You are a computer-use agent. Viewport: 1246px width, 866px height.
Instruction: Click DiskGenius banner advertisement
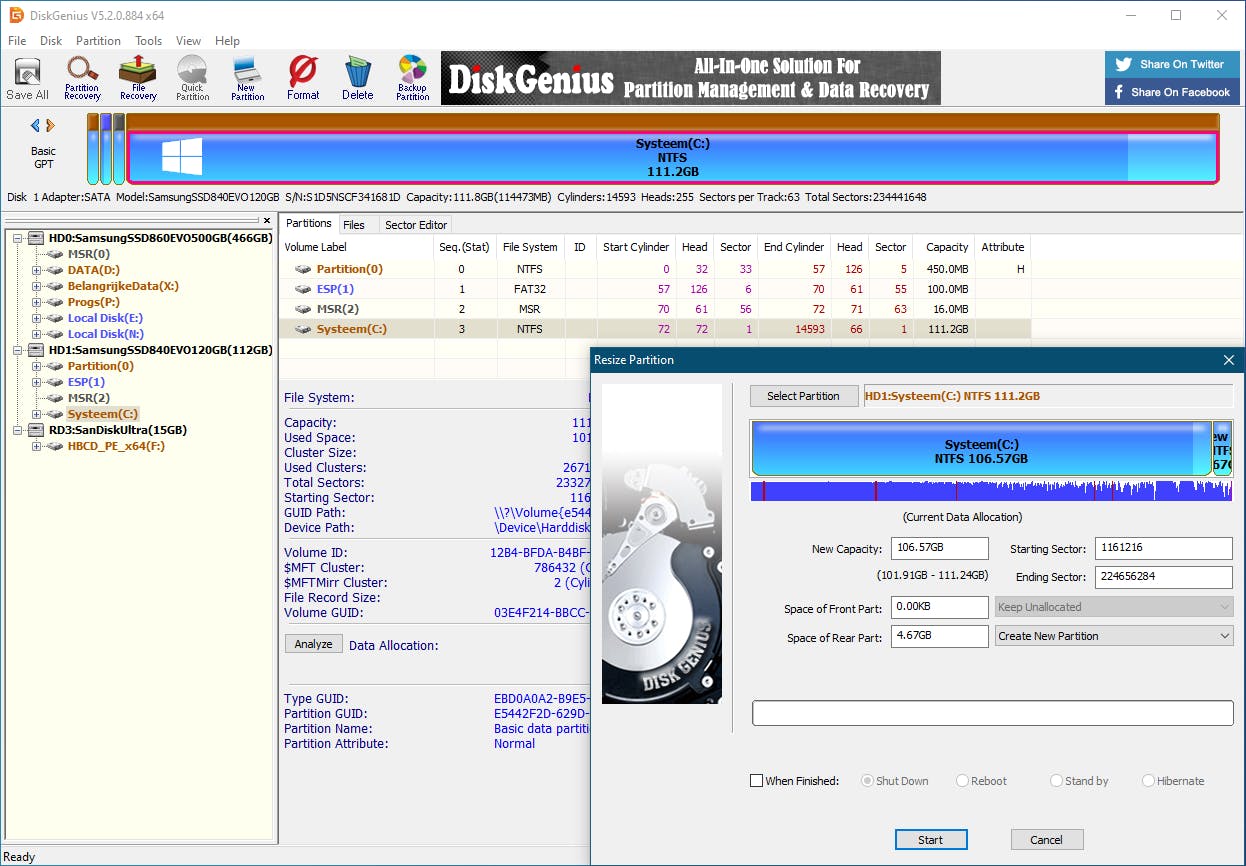pos(691,78)
